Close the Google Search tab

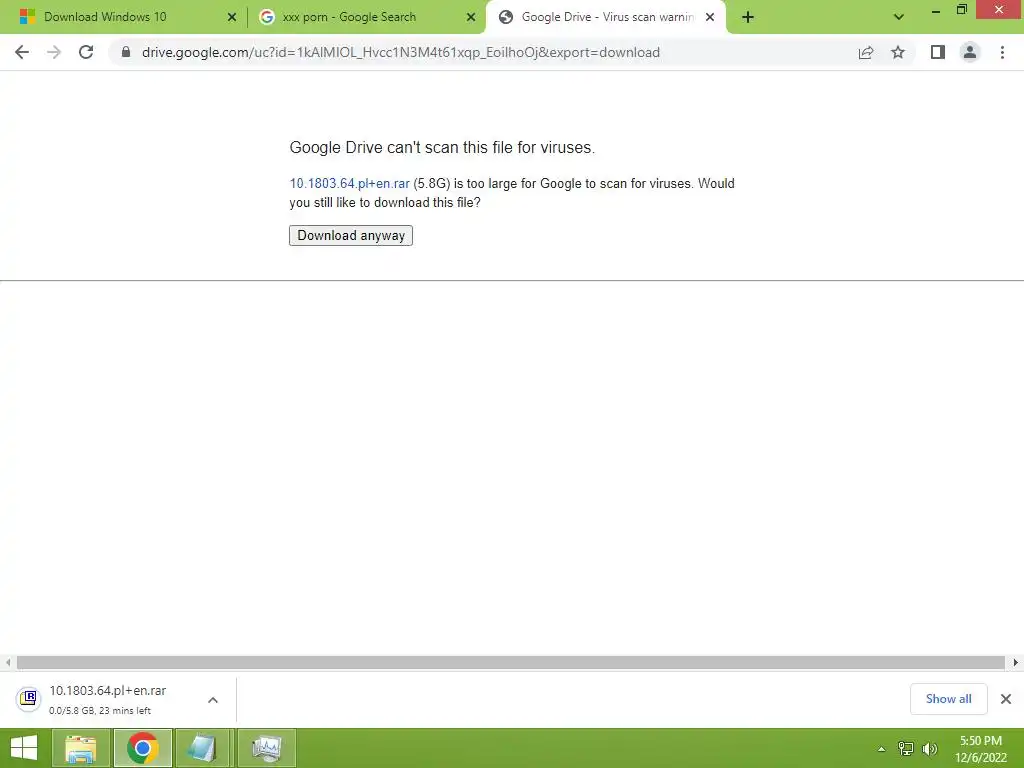click(471, 17)
